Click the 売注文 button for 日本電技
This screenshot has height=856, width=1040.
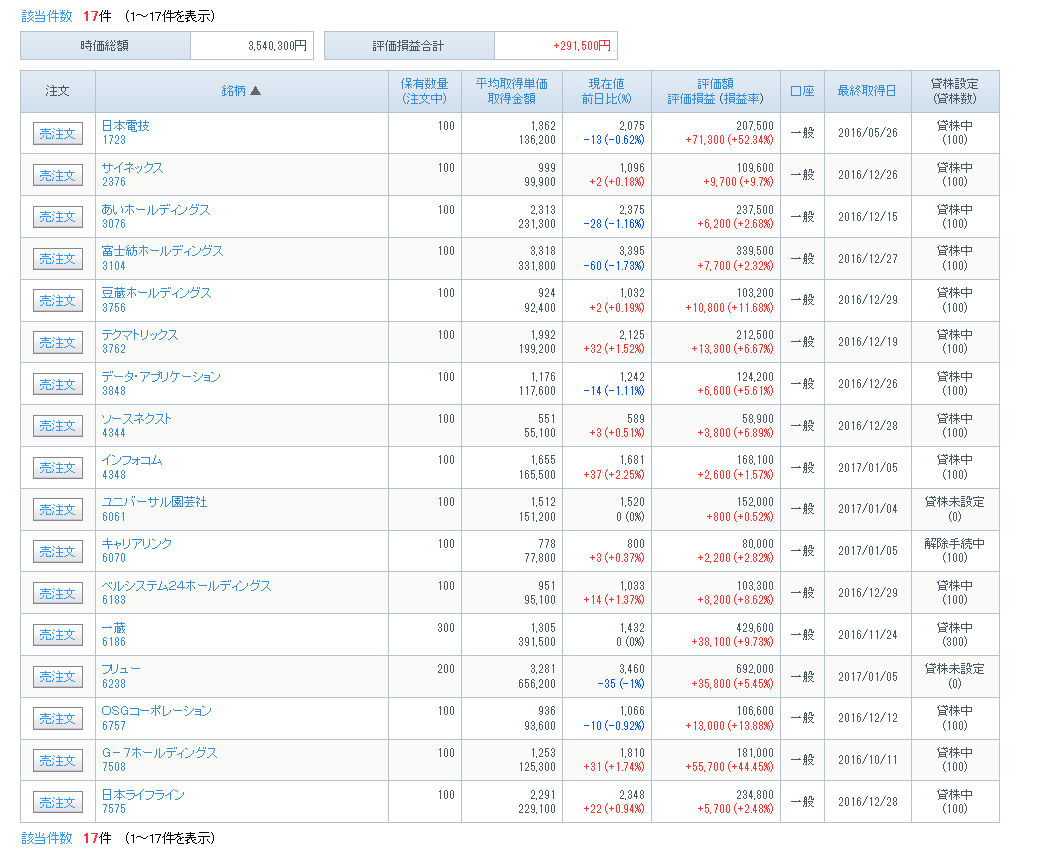point(58,133)
